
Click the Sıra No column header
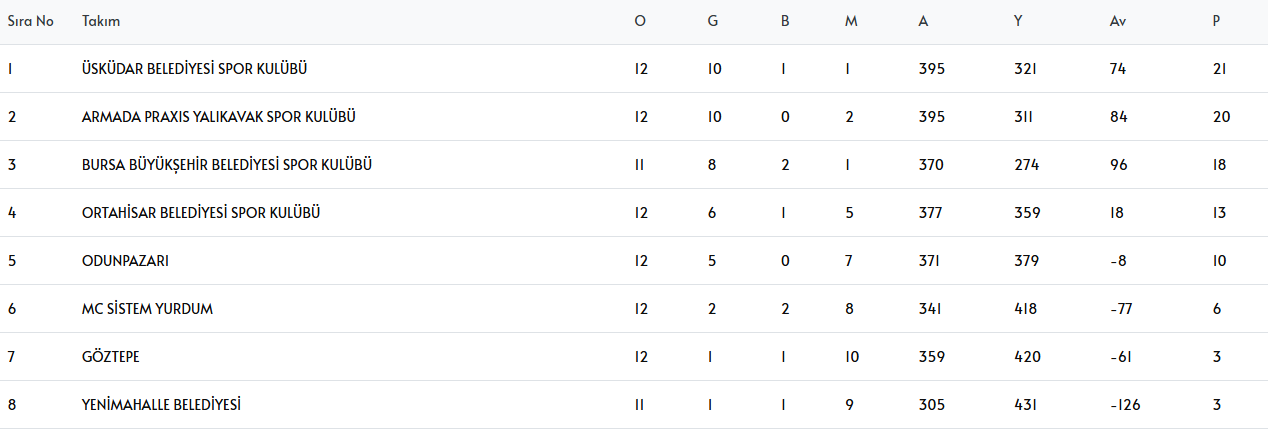click(30, 21)
